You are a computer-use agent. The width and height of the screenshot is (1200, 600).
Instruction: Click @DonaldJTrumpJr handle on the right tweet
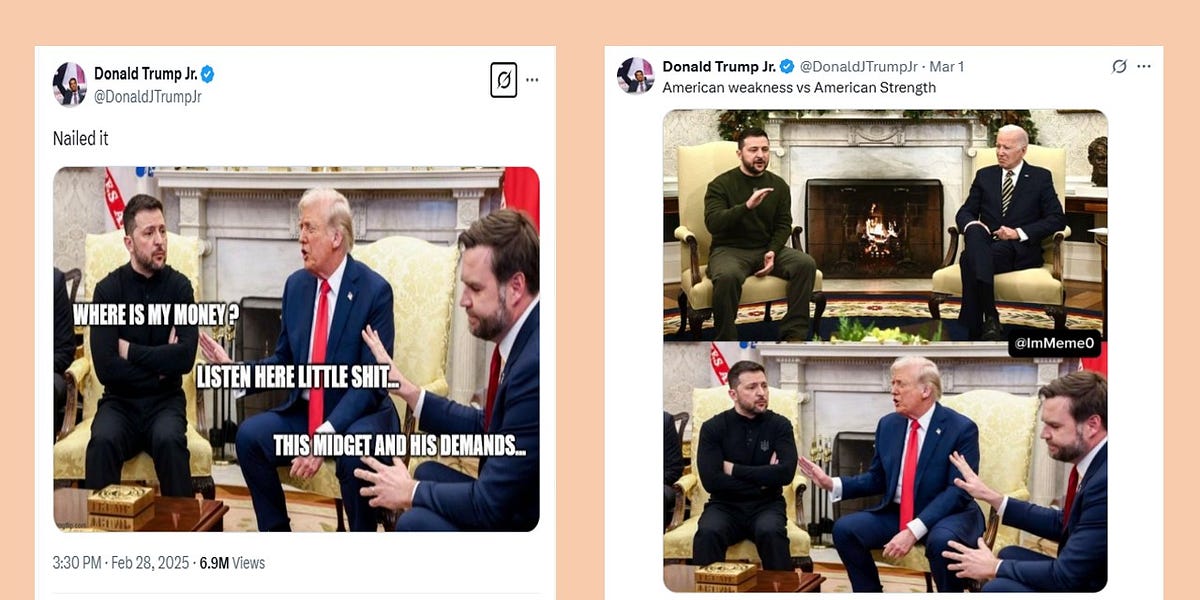tap(859, 66)
